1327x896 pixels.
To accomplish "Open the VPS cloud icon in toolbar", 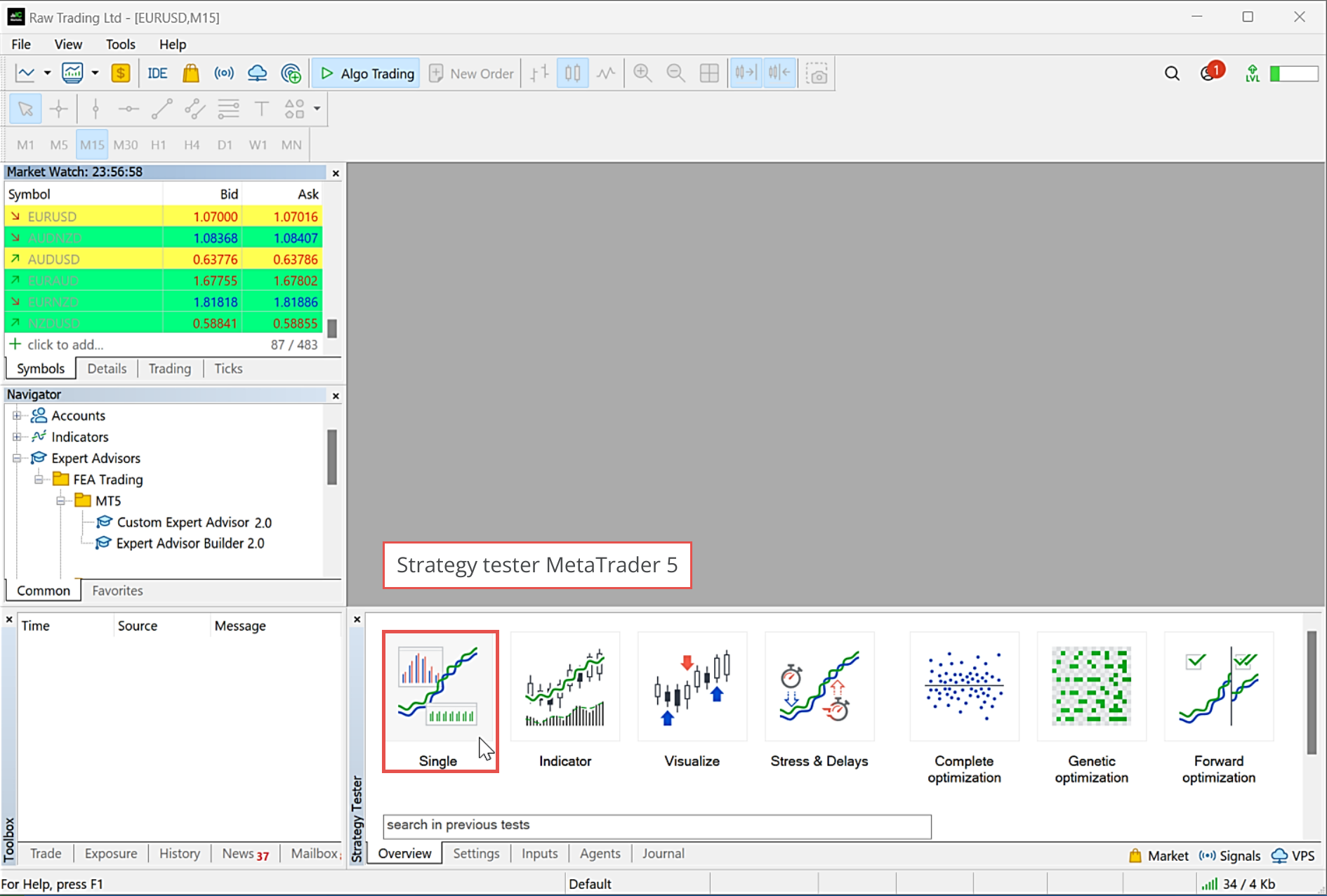I will tap(258, 73).
